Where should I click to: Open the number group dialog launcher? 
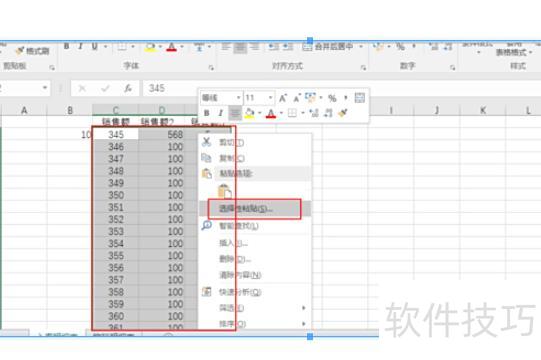[452, 68]
